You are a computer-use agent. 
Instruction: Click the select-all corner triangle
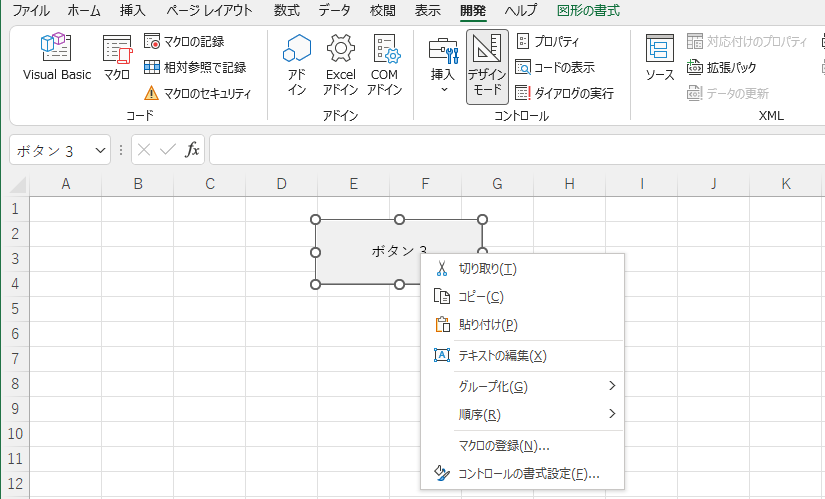coord(18,185)
